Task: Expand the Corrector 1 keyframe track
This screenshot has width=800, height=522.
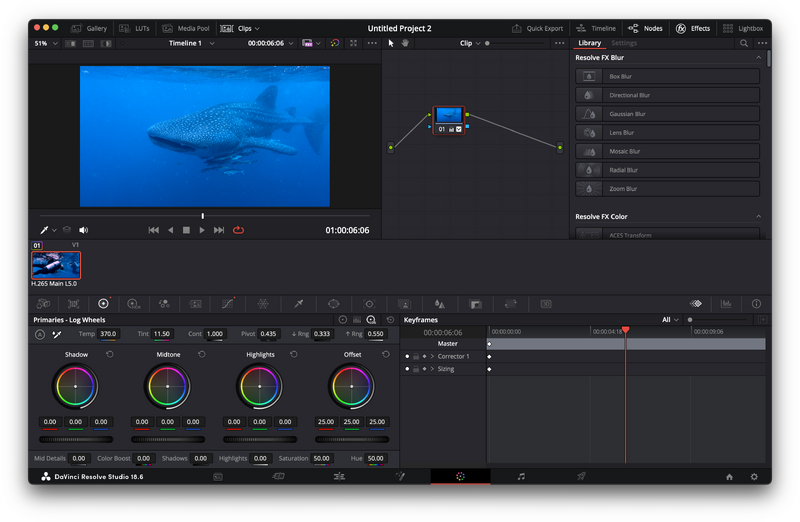Action: coord(432,356)
